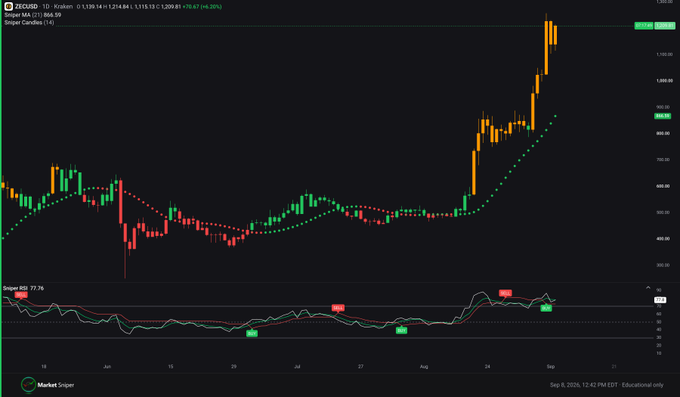Screen dimensions: 680x397
Task: Select the 1D interval label
Action: (x=46, y=7)
